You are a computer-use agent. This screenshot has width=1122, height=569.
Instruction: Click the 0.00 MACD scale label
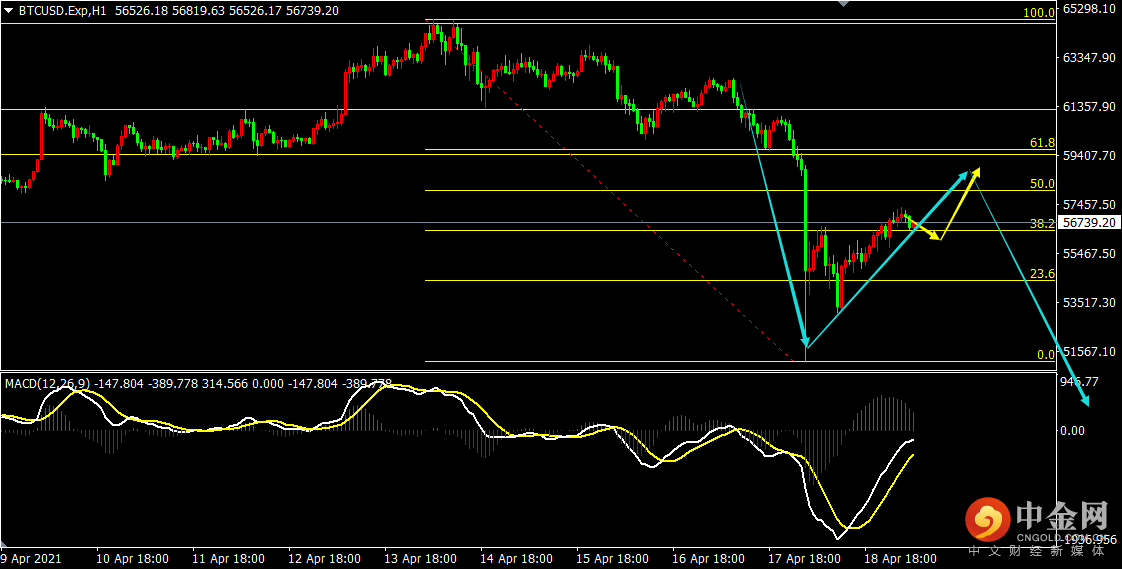click(1074, 430)
